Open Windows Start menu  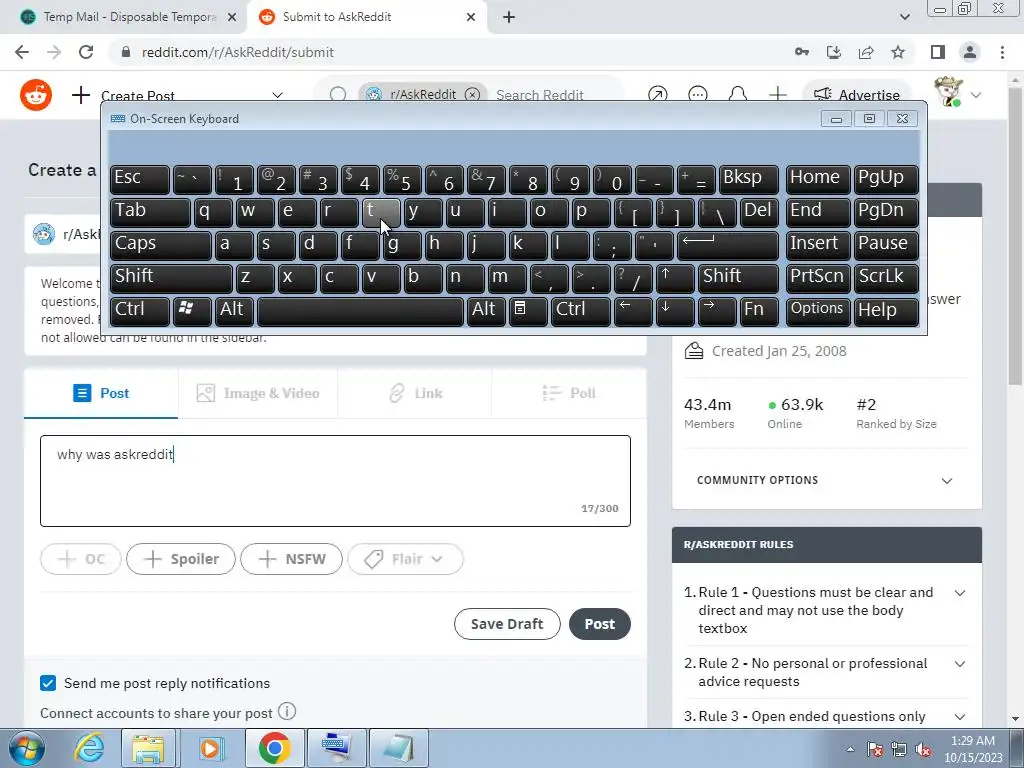27,749
